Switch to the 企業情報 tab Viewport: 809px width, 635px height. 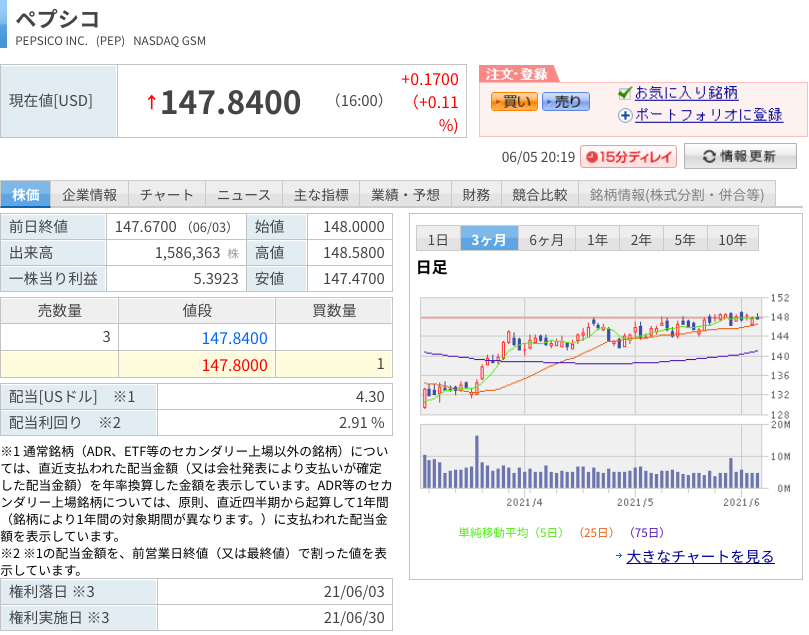coord(89,194)
